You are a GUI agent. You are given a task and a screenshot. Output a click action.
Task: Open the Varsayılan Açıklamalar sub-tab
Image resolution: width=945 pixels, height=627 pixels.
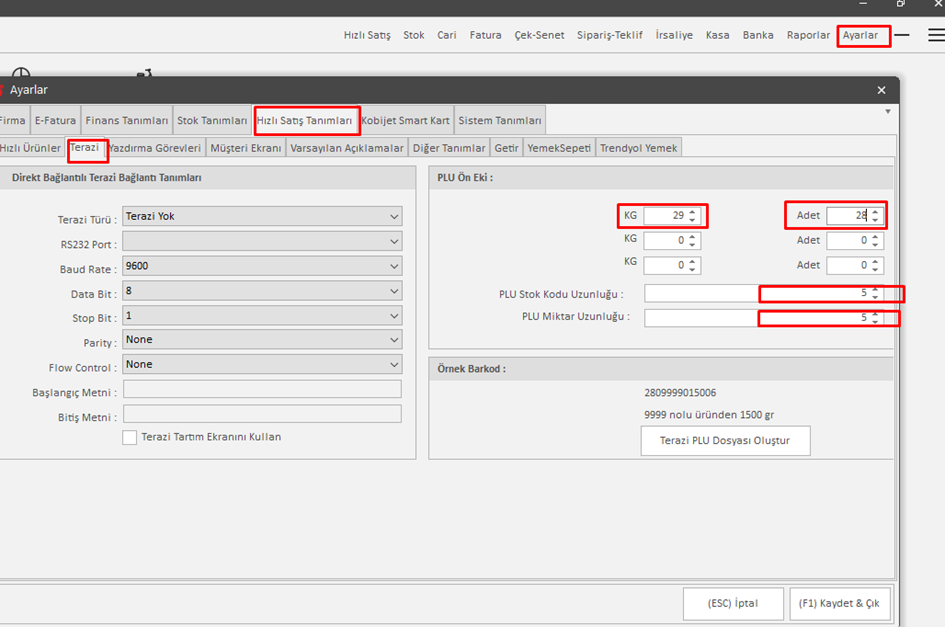(x=347, y=148)
